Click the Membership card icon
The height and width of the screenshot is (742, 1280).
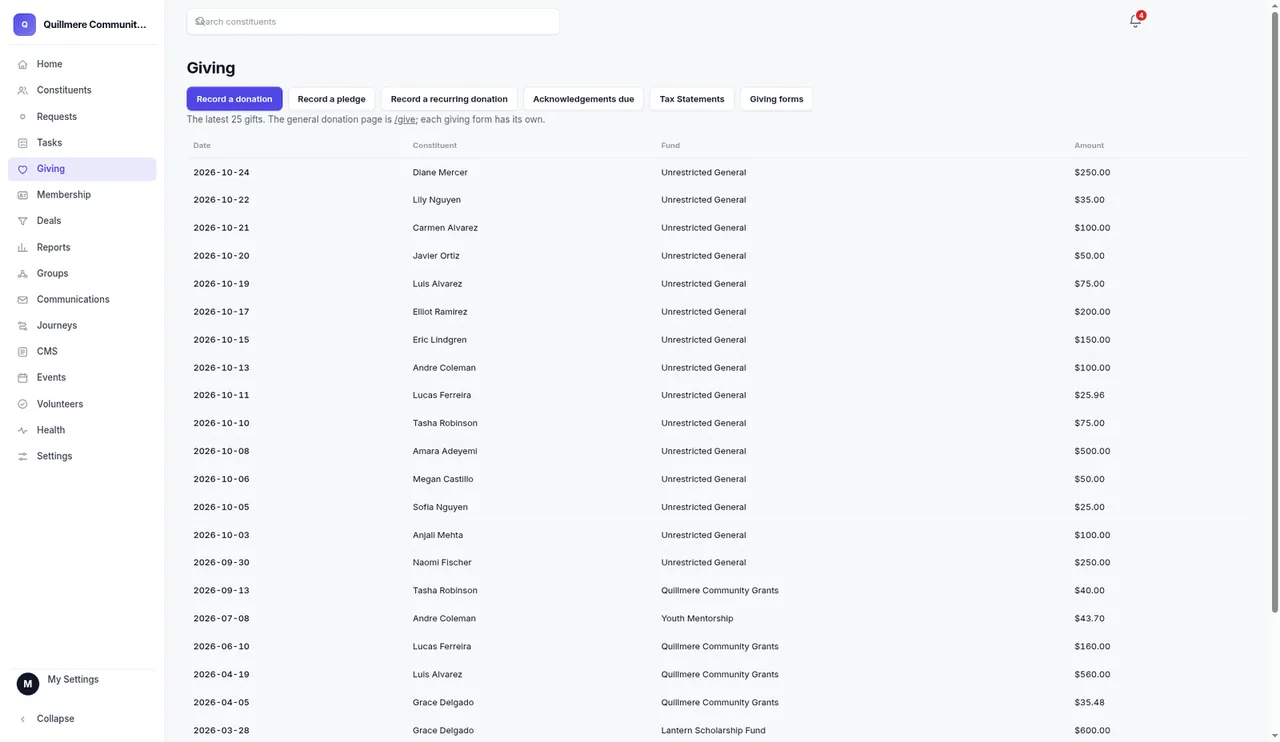[x=23, y=195]
